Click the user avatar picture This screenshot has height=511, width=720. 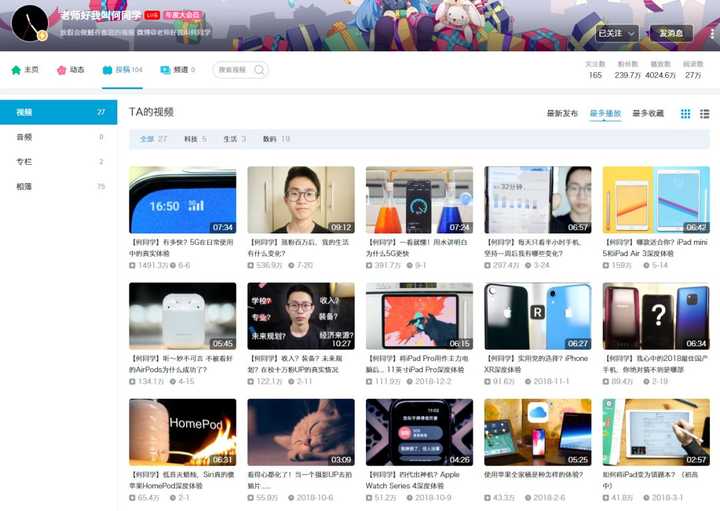pos(30,23)
